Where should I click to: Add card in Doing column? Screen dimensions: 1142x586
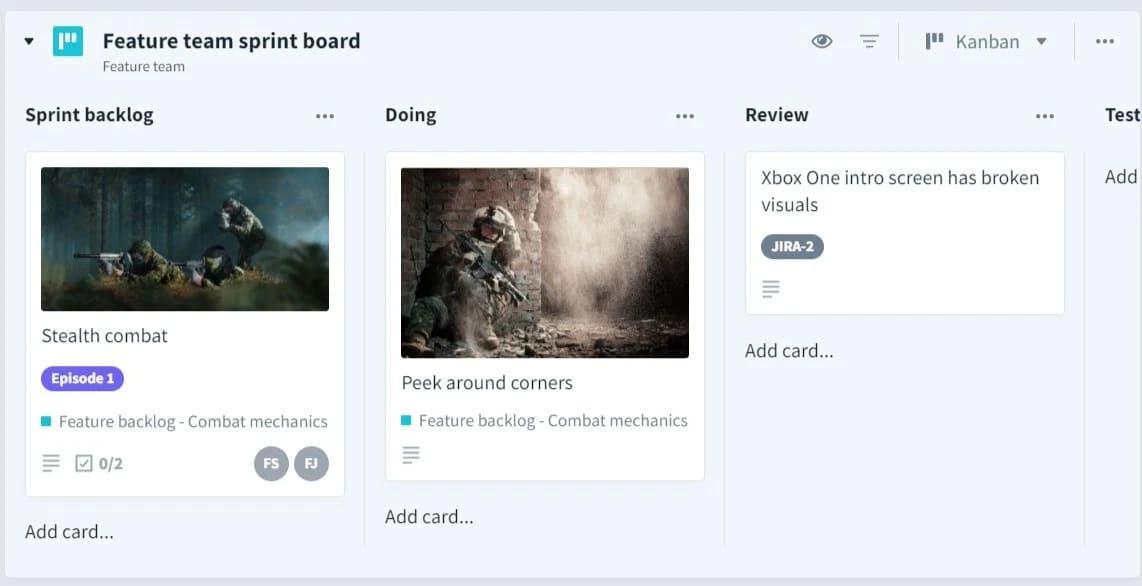pyautogui.click(x=429, y=517)
